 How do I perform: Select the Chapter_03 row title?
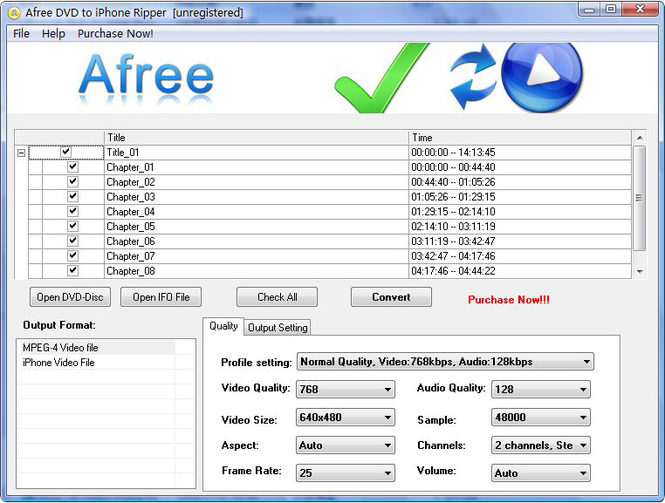click(x=131, y=197)
